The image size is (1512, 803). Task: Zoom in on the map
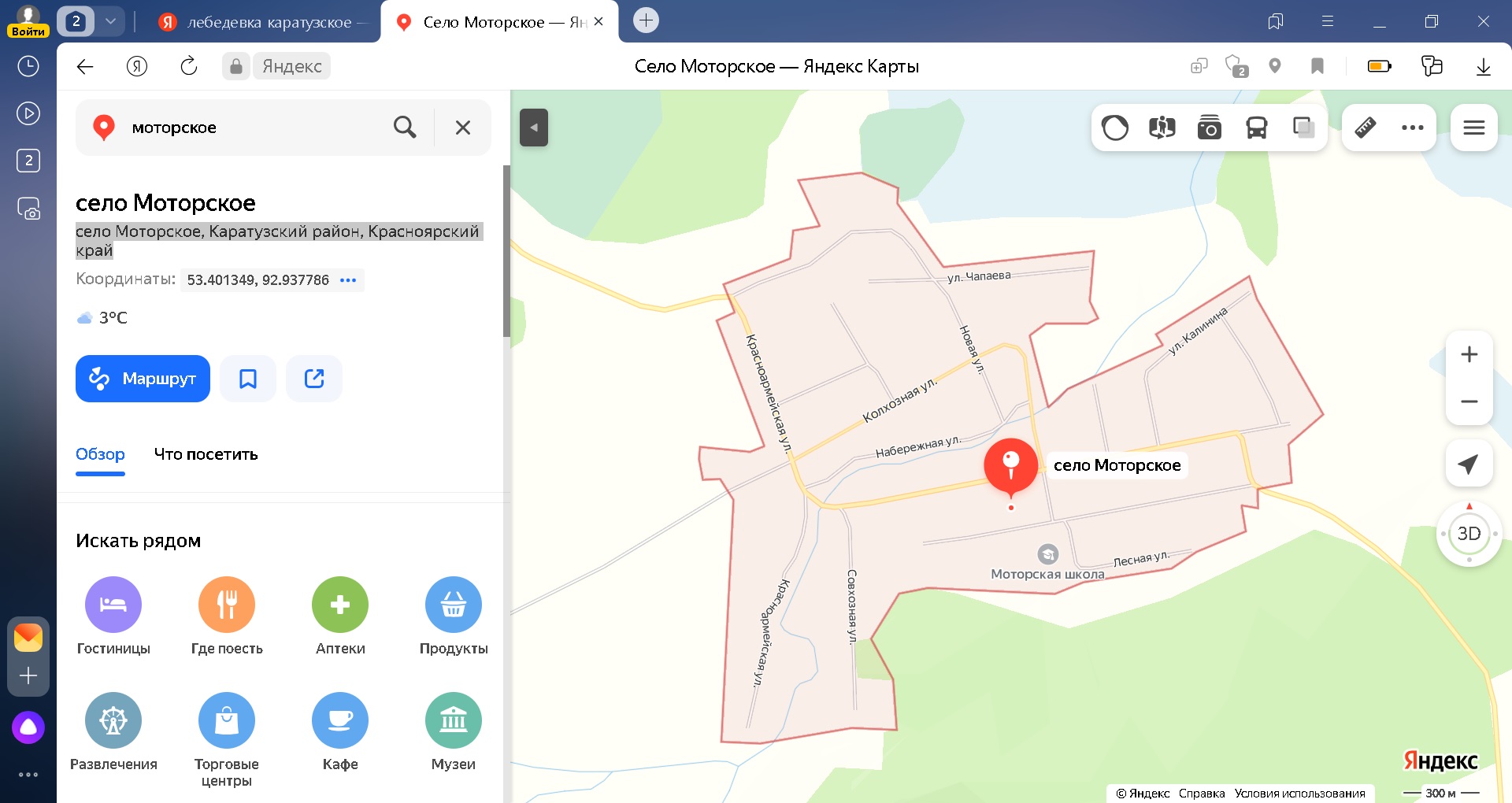[x=1469, y=354]
